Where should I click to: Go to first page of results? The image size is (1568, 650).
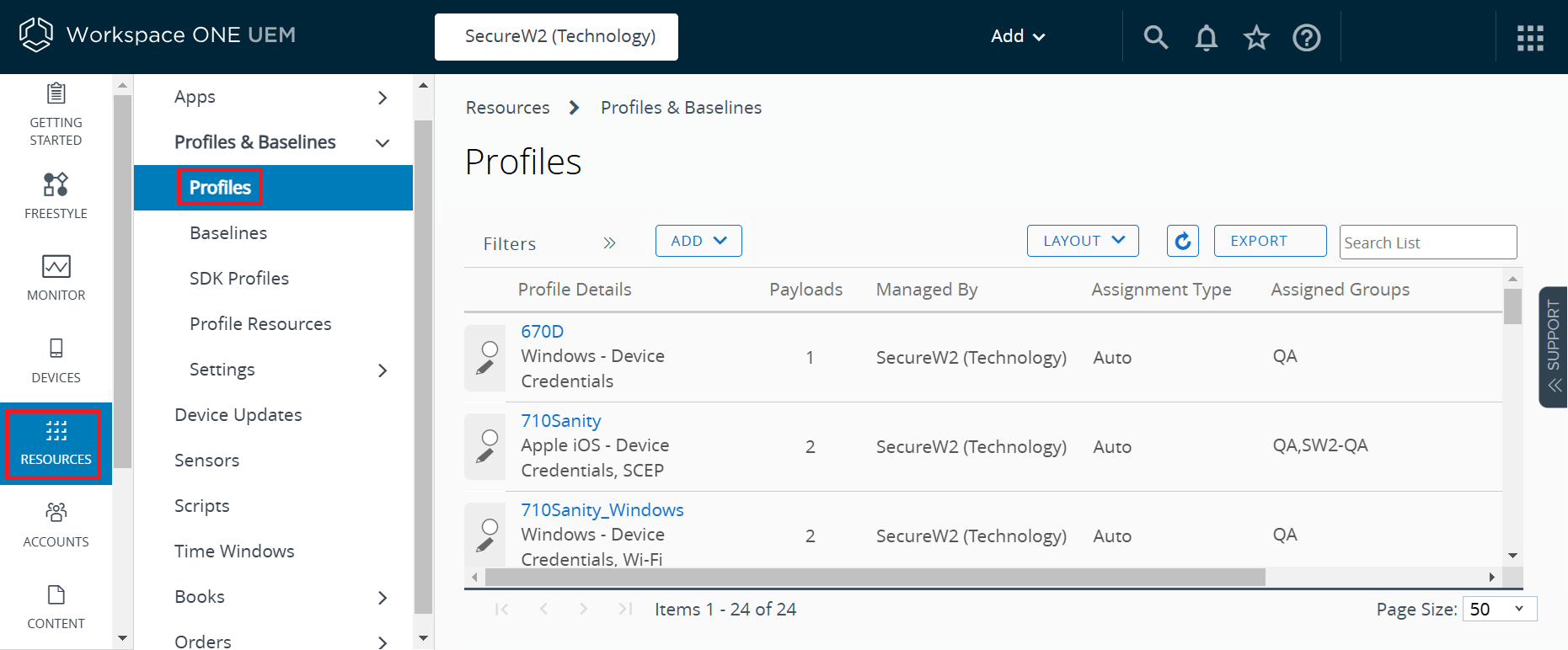point(502,609)
